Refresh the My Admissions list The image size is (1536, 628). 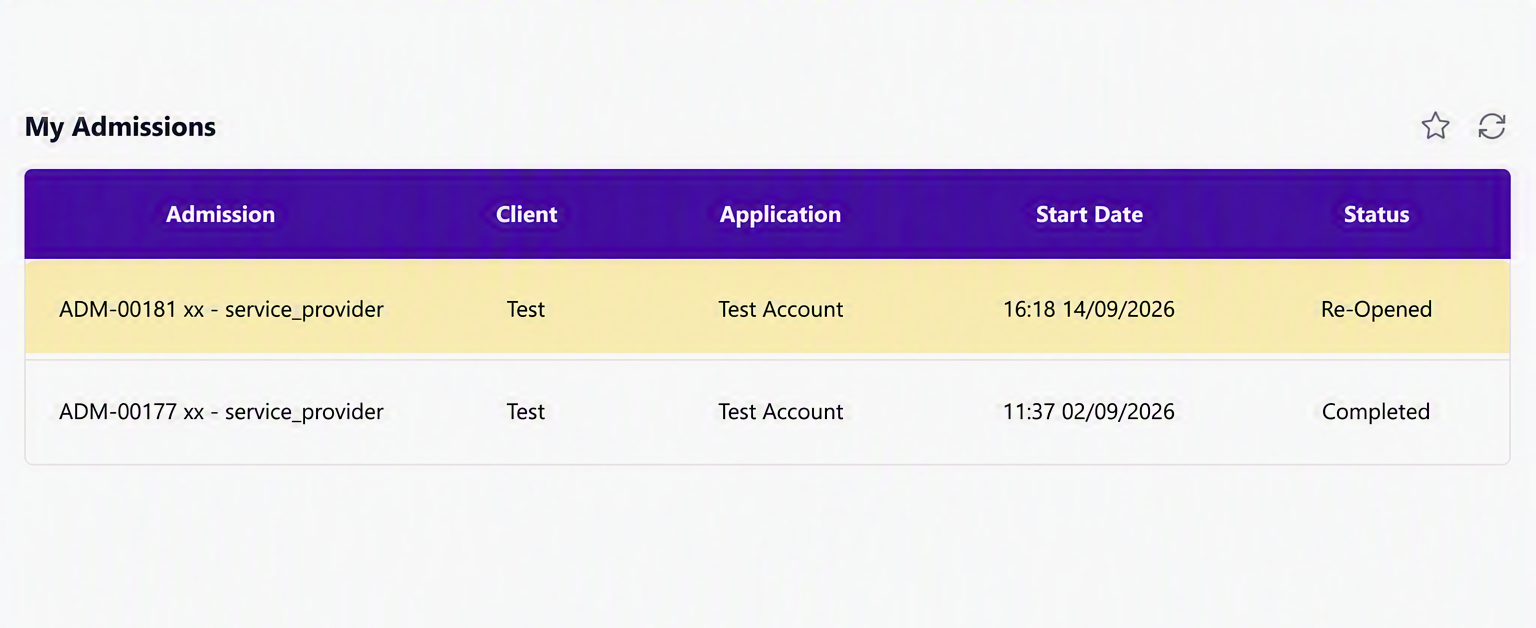pyautogui.click(x=1492, y=126)
